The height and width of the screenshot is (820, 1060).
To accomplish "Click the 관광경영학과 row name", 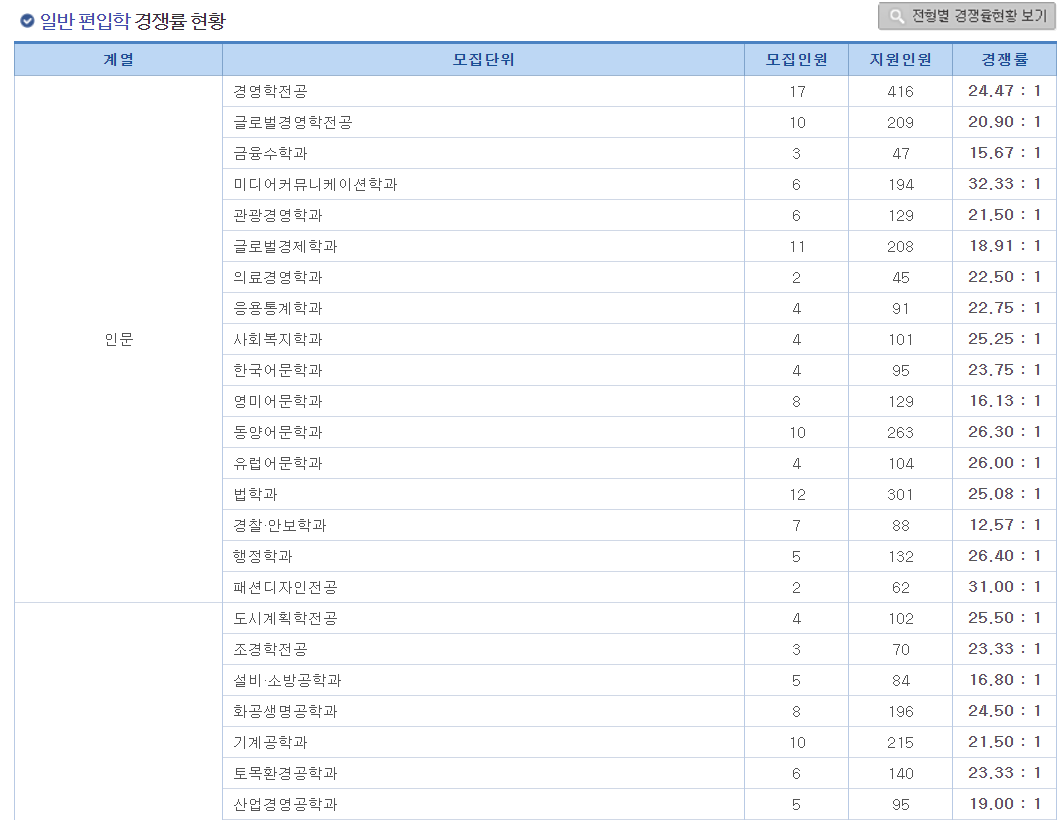I will (278, 216).
